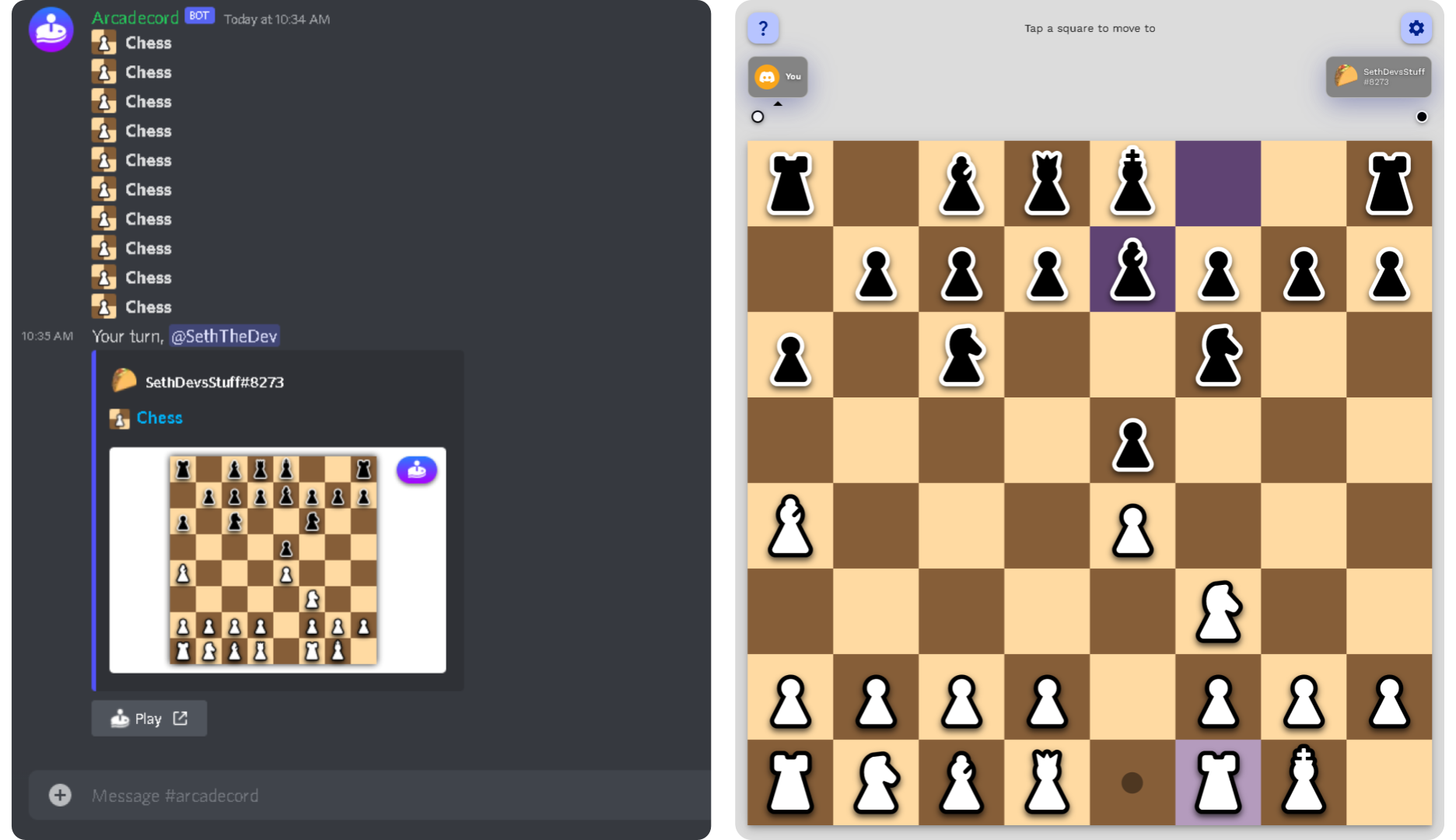Viewport: 1456px width, 840px height.
Task: Click the black turn dot near SethDevsStuff card
Action: click(1422, 116)
